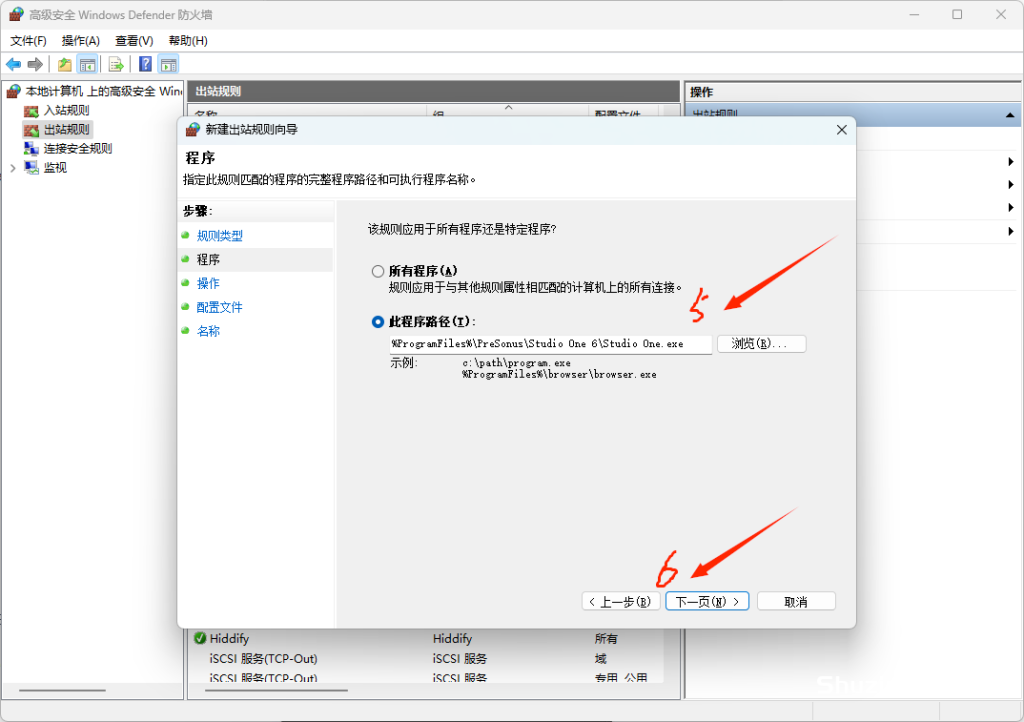
Task: Select 入站规则 in the console tree
Action: click(66, 110)
